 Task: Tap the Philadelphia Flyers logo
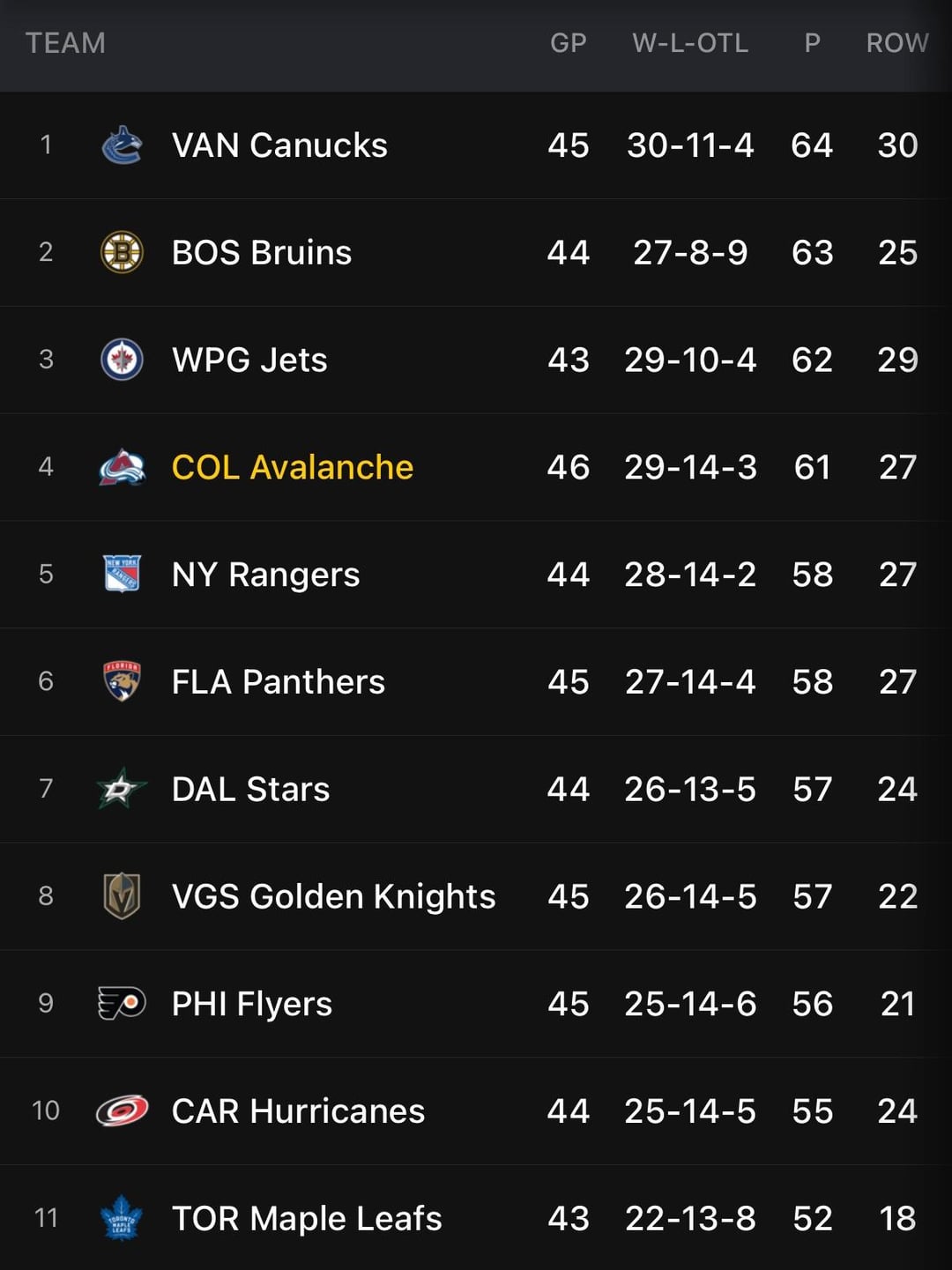click(122, 1004)
